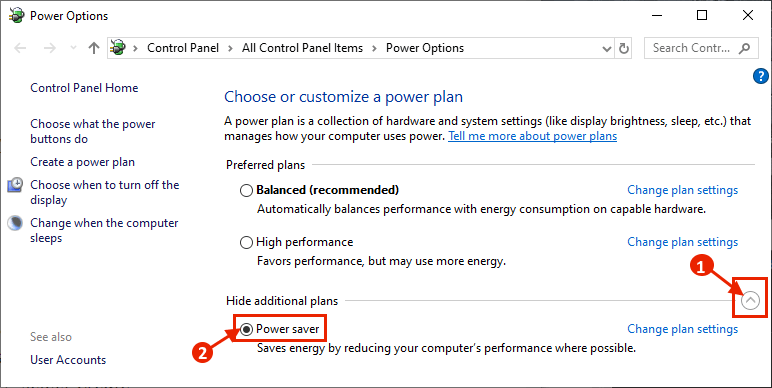Click the moon sleep icon in sidebar
This screenshot has width=772, height=388.
tap(15, 224)
